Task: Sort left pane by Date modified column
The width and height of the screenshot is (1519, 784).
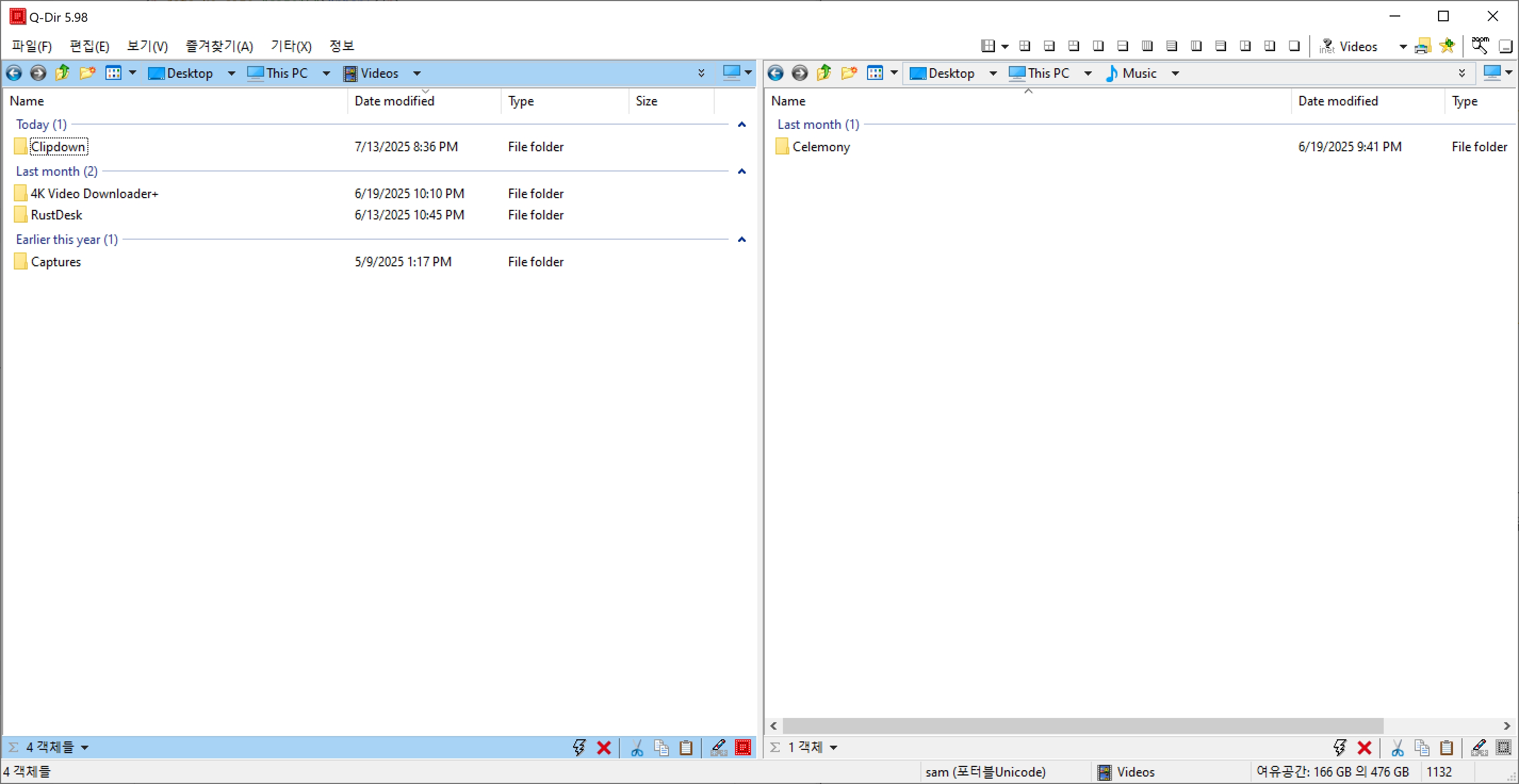Action: [394, 101]
